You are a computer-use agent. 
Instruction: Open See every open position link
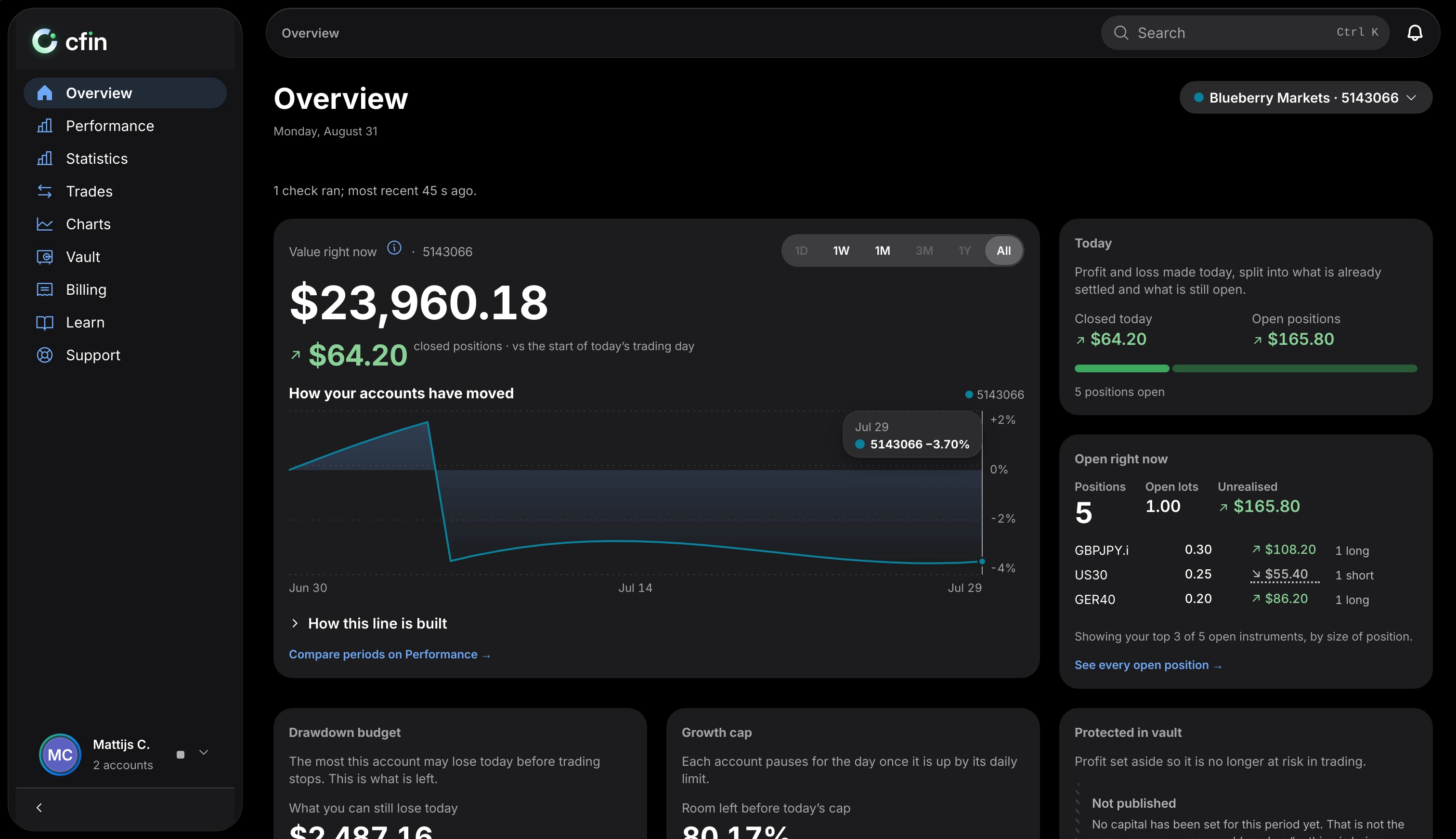pyautogui.click(x=1148, y=665)
